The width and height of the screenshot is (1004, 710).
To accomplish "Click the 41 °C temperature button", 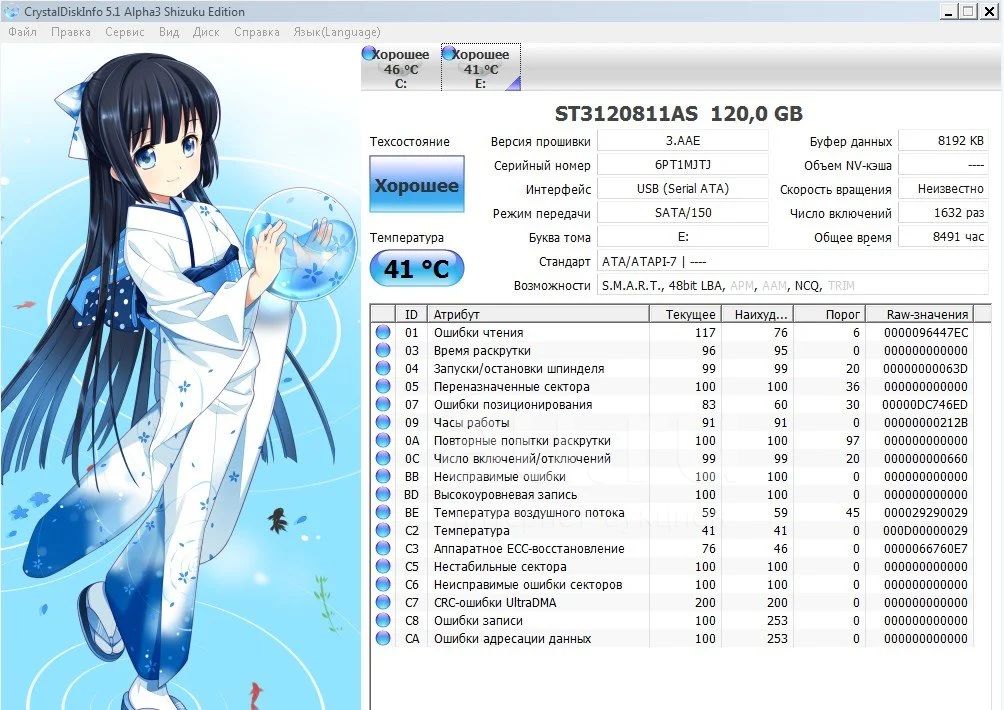I will point(417,268).
